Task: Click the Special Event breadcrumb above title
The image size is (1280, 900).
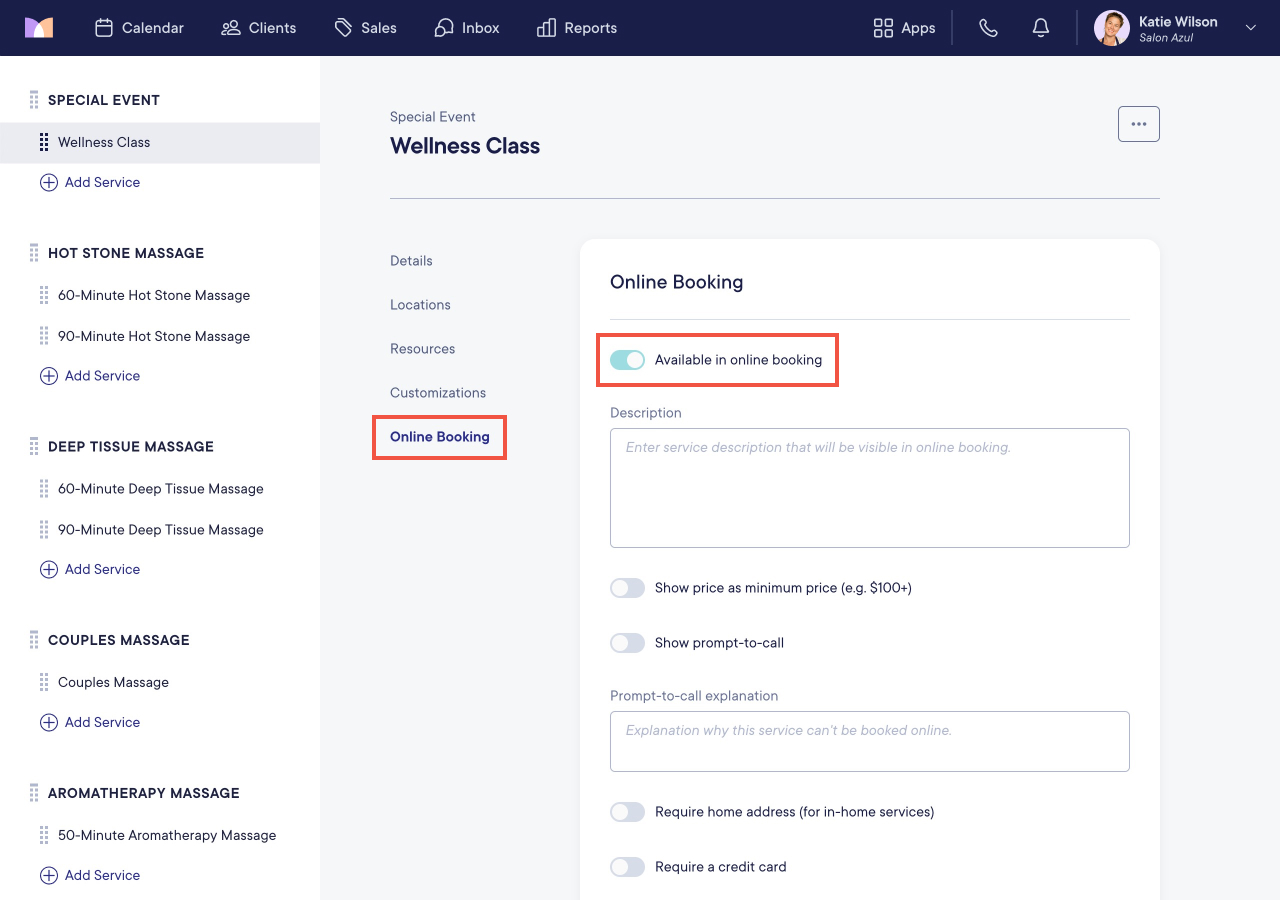Action: coord(433,117)
